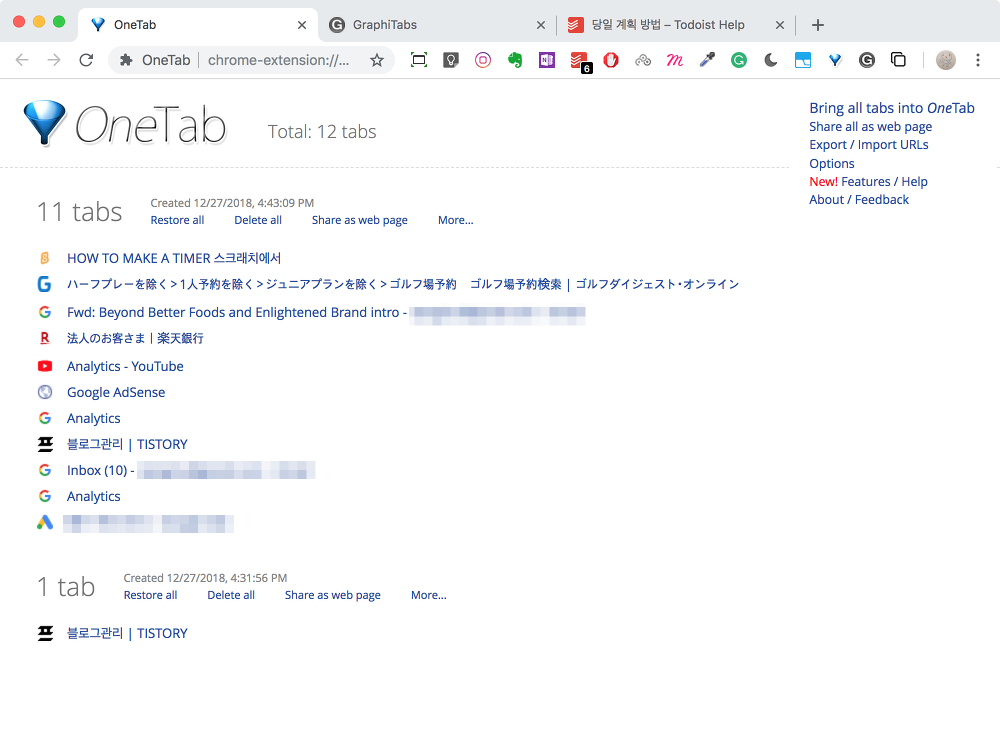Delete all in the 1 tab group

231,595
